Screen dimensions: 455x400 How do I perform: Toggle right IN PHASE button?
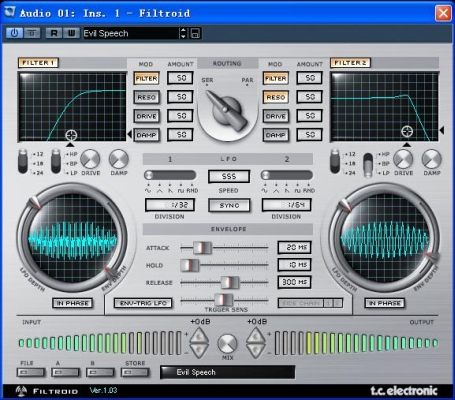(x=384, y=303)
